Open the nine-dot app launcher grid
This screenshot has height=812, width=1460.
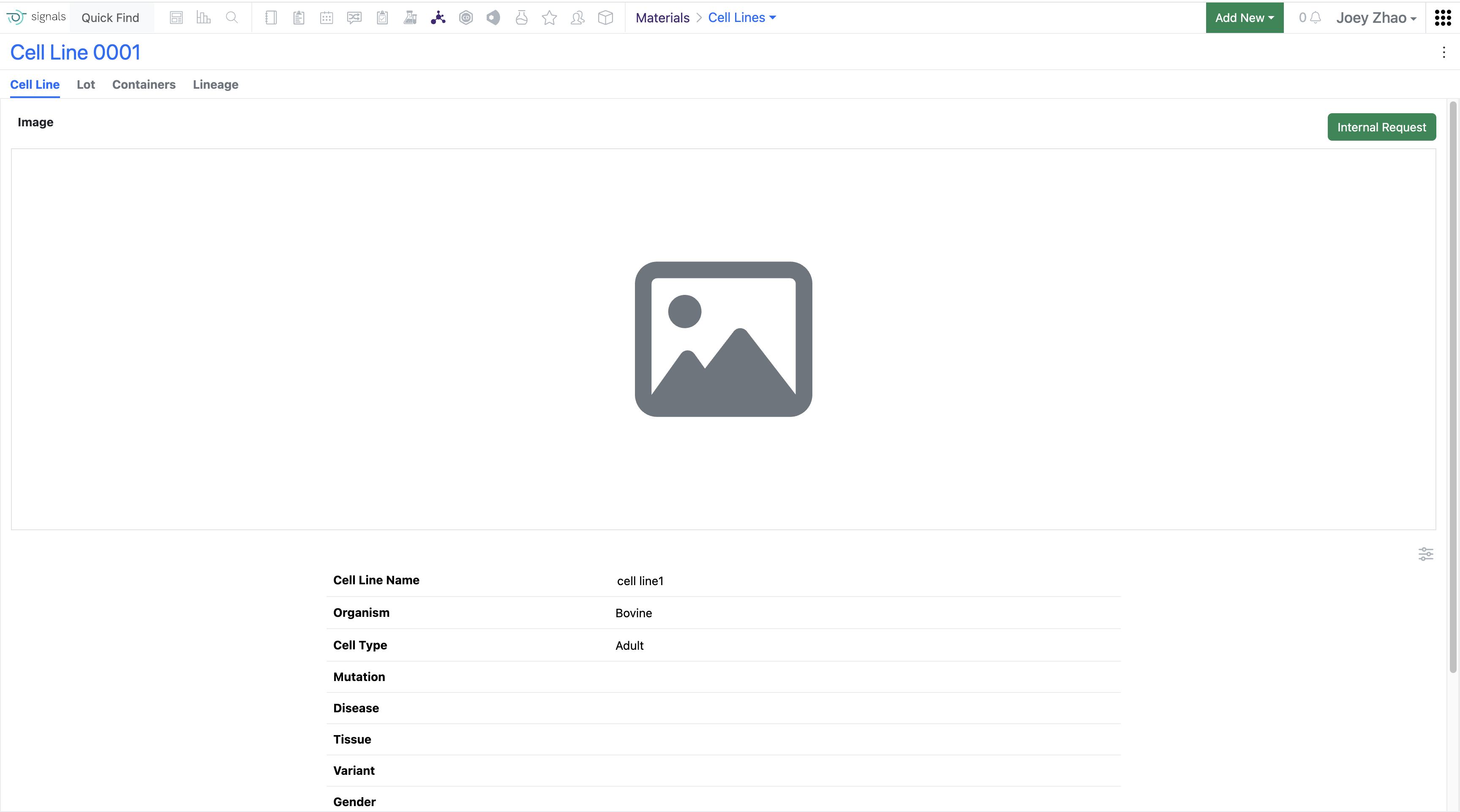click(x=1442, y=18)
